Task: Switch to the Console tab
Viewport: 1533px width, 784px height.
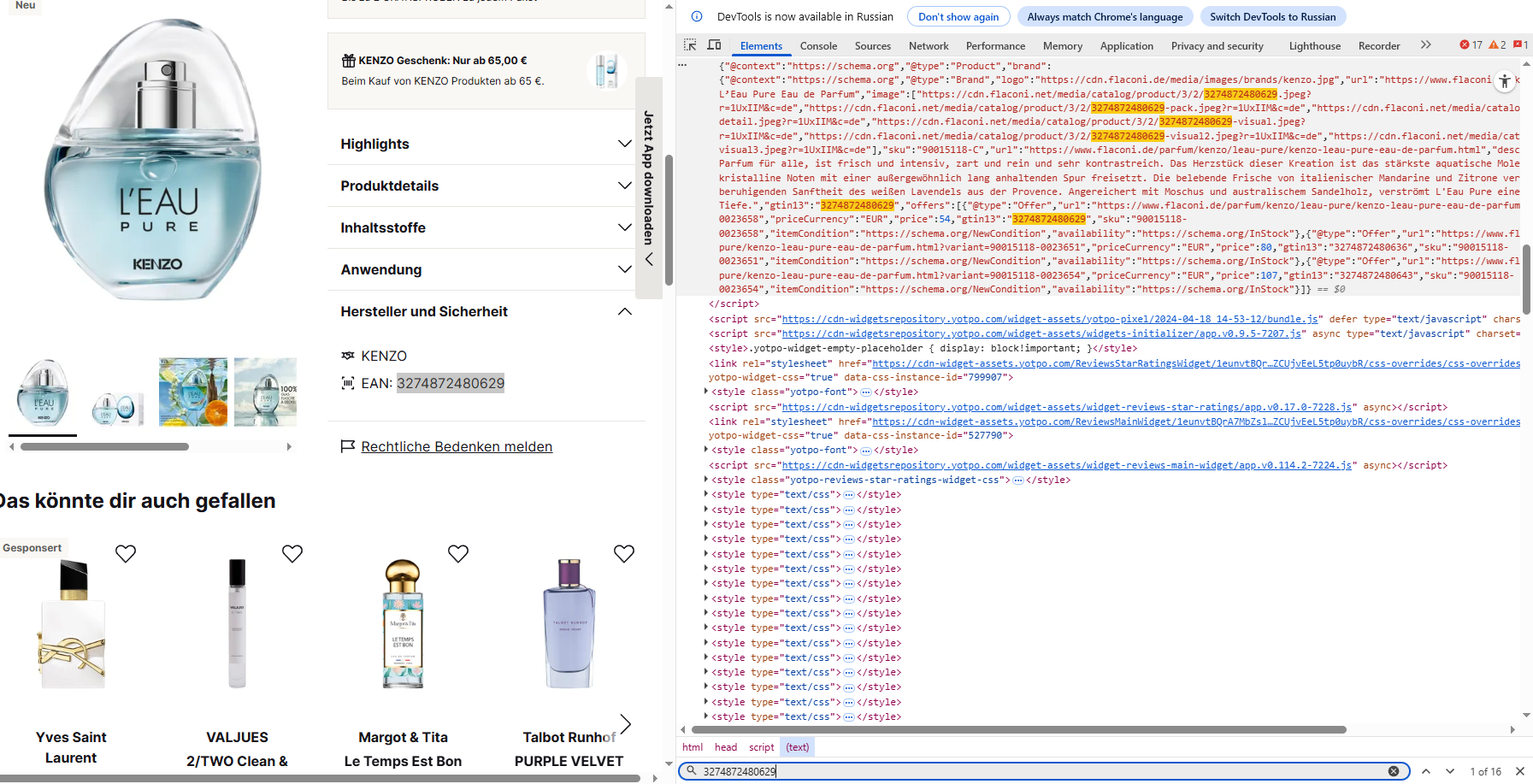Action: point(818,46)
